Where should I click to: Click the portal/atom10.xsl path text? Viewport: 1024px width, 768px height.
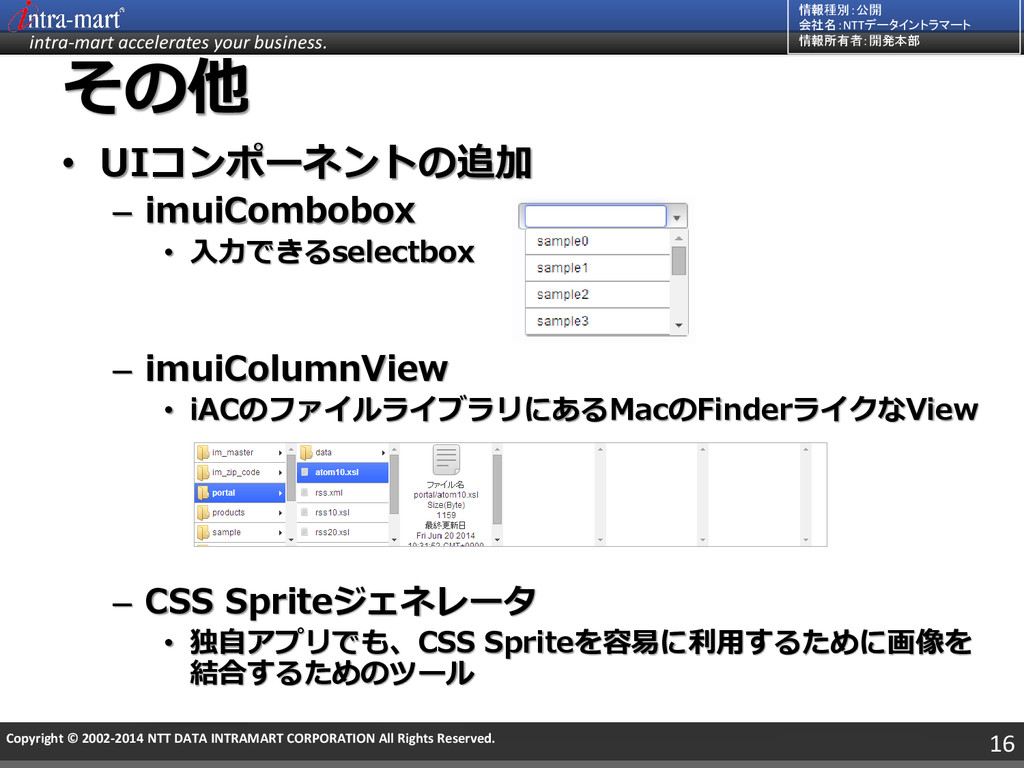point(446,495)
